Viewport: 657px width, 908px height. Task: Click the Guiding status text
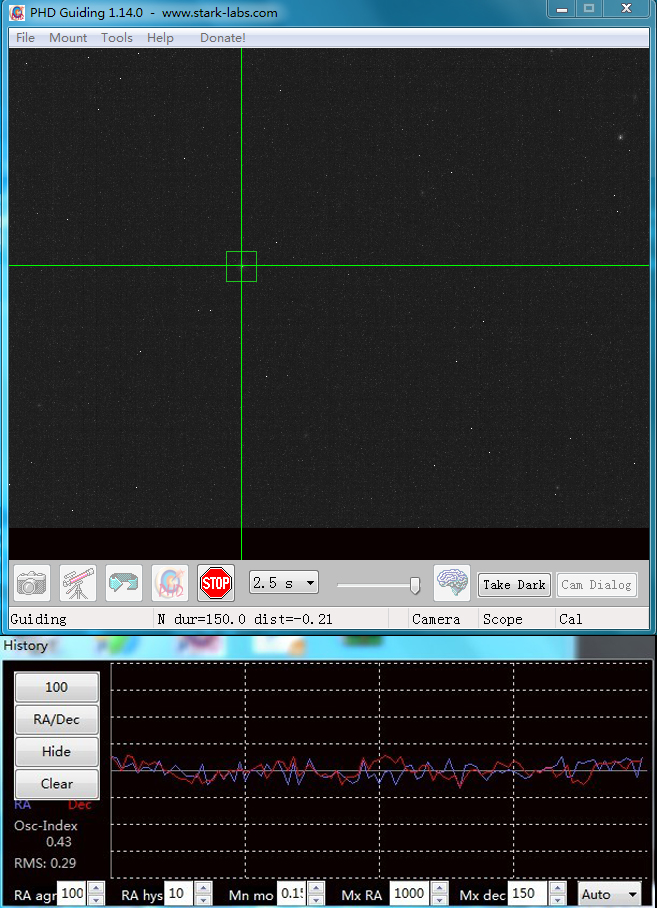click(39, 620)
